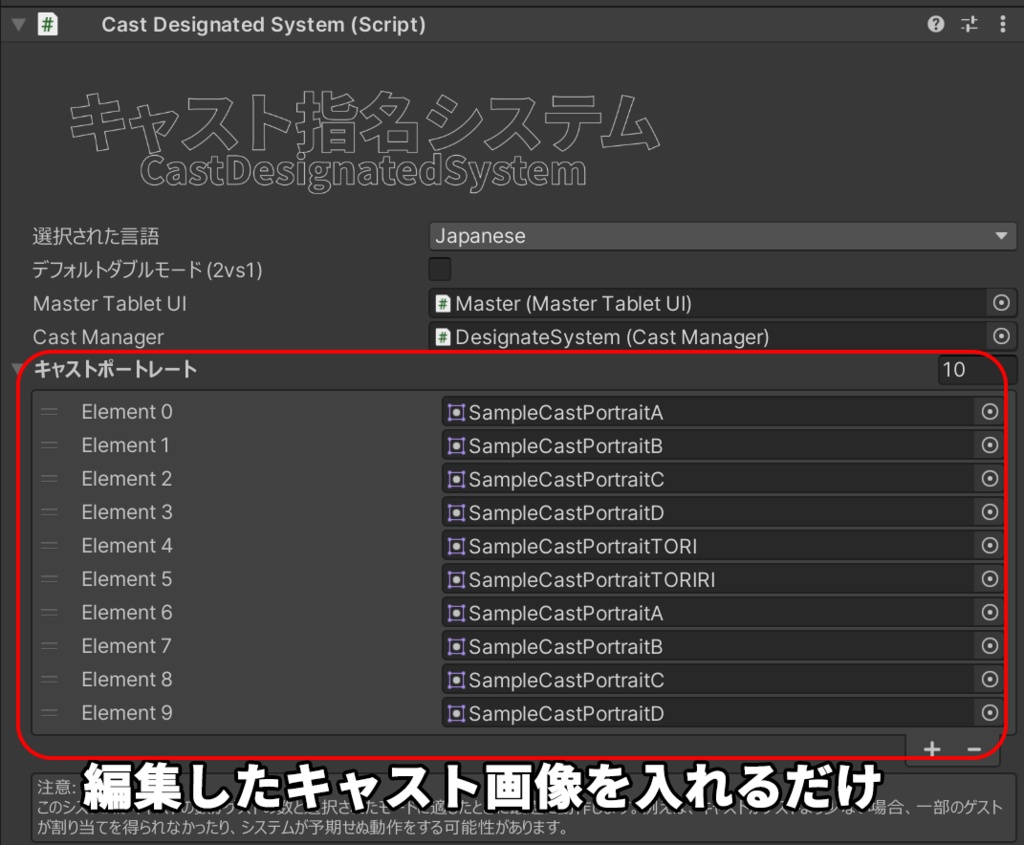
Task: Enable the デフォルトダブルモード (2vs1) checkbox
Action: pyautogui.click(x=438, y=268)
